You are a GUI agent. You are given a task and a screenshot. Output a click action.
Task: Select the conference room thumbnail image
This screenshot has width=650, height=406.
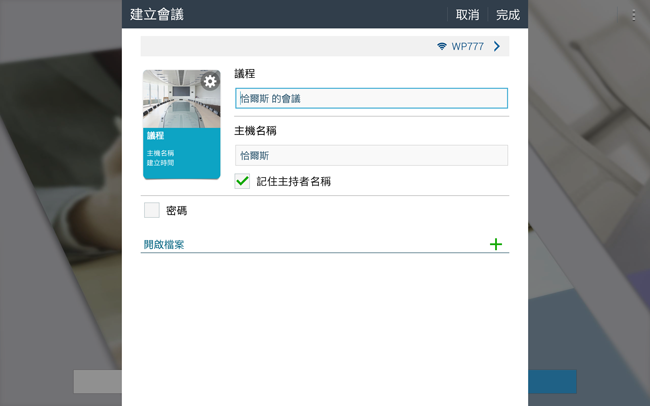[x=182, y=99]
